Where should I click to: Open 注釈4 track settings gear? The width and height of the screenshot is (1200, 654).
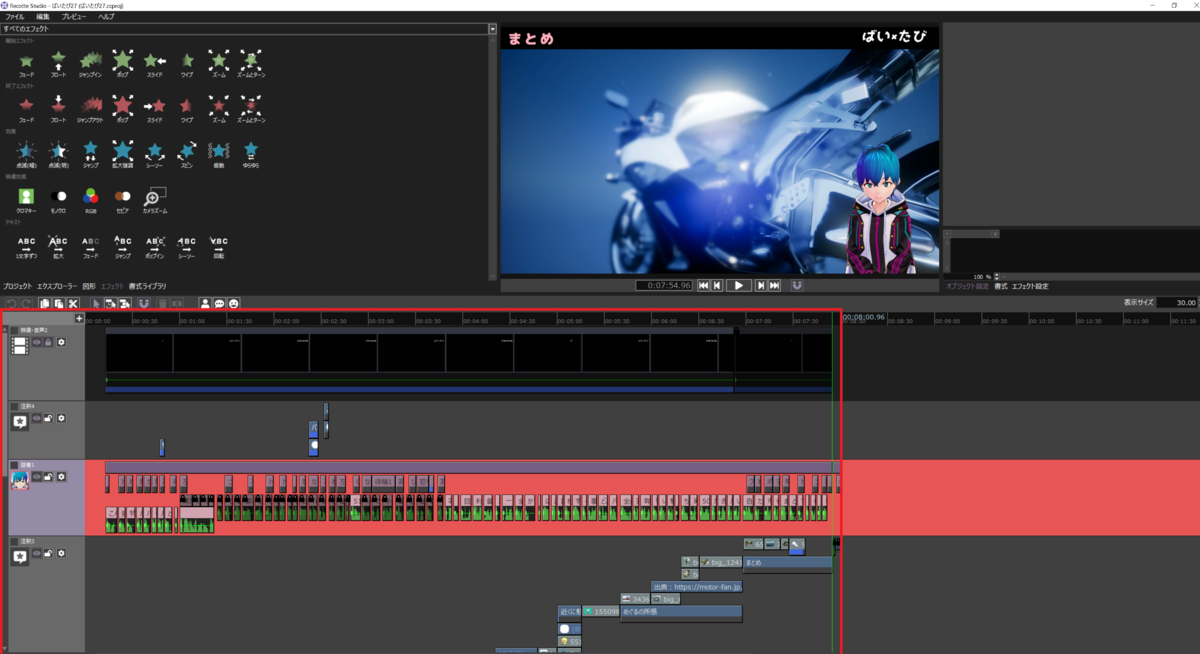tap(61, 418)
